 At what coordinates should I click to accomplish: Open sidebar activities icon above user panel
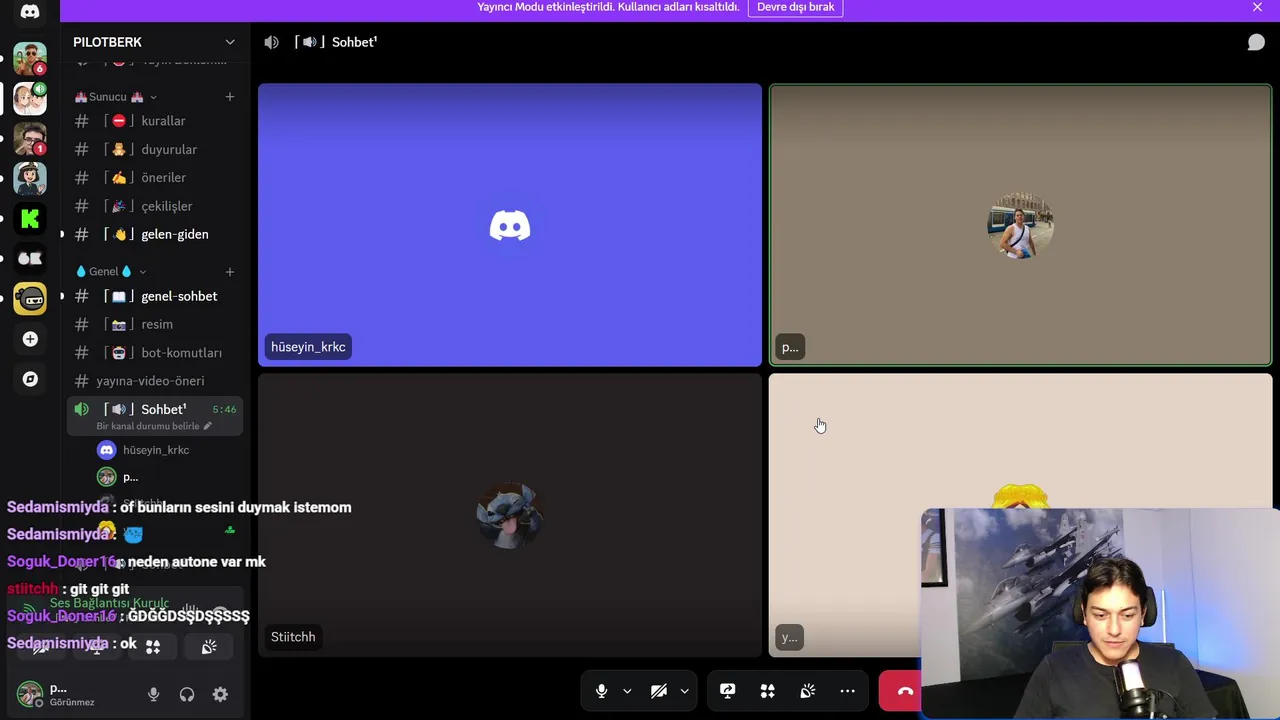(x=153, y=647)
